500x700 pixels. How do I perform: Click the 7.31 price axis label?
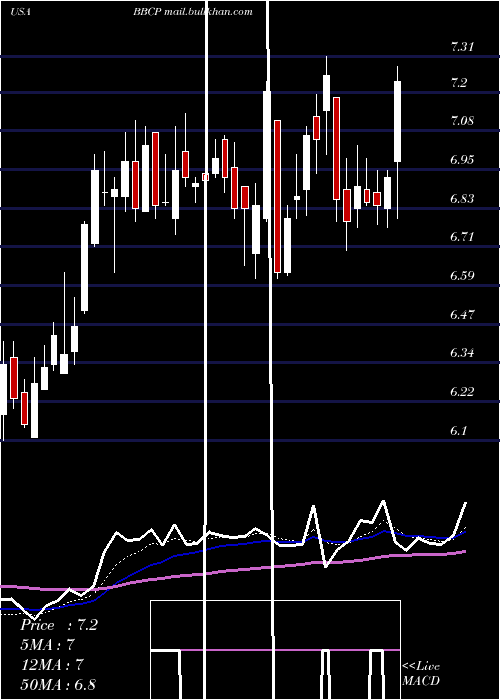462,46
